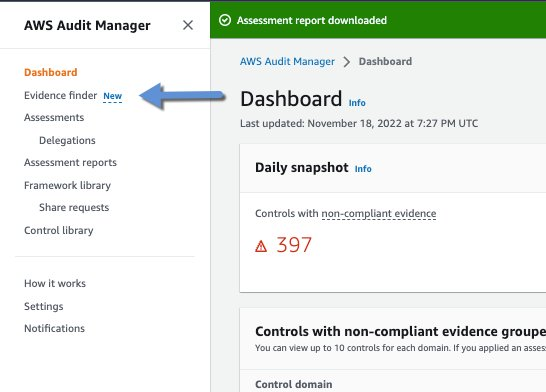Open Settings in the sidebar
Screen dimensions: 546x392
click(x=44, y=306)
